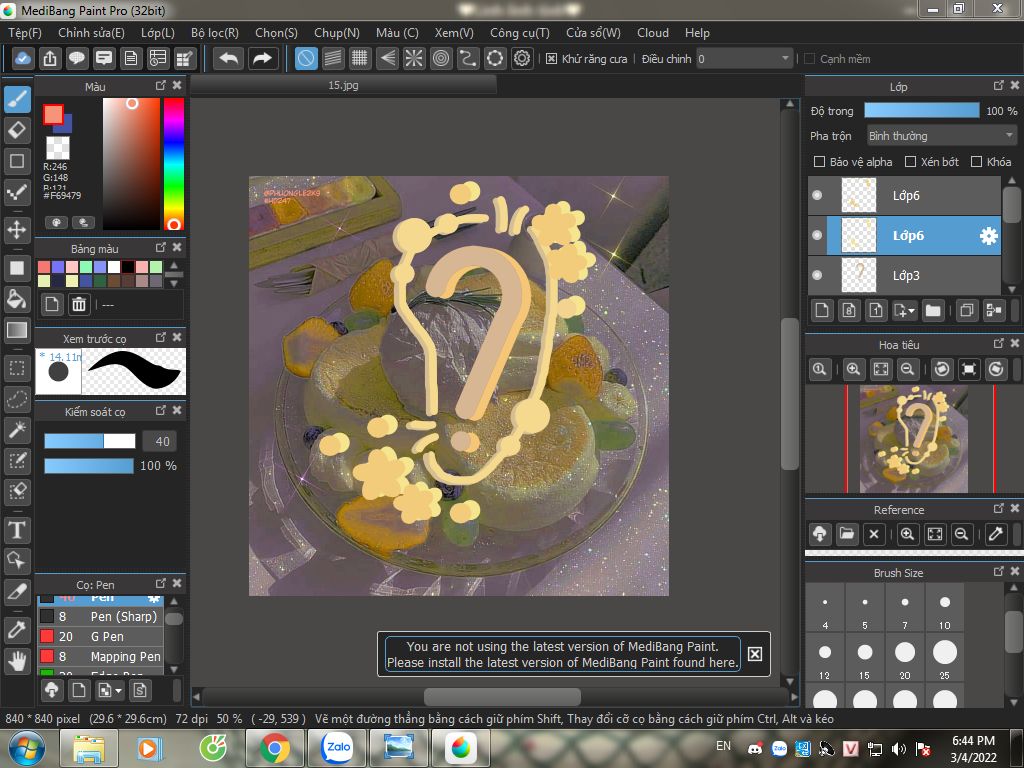
Task: Toggle the Cạnh mềm checkbox
Action: 810,59
